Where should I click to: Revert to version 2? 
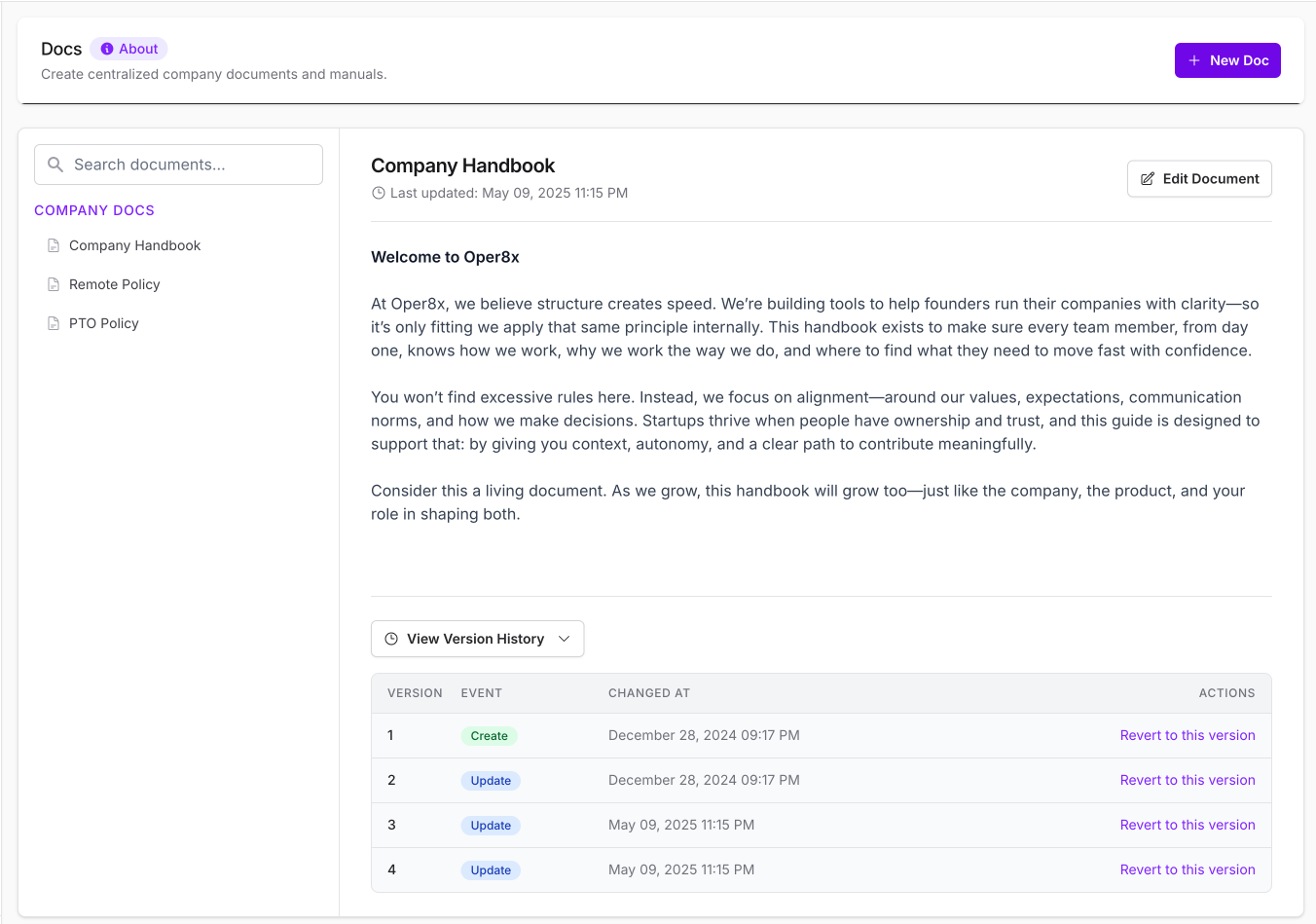pyautogui.click(x=1188, y=780)
